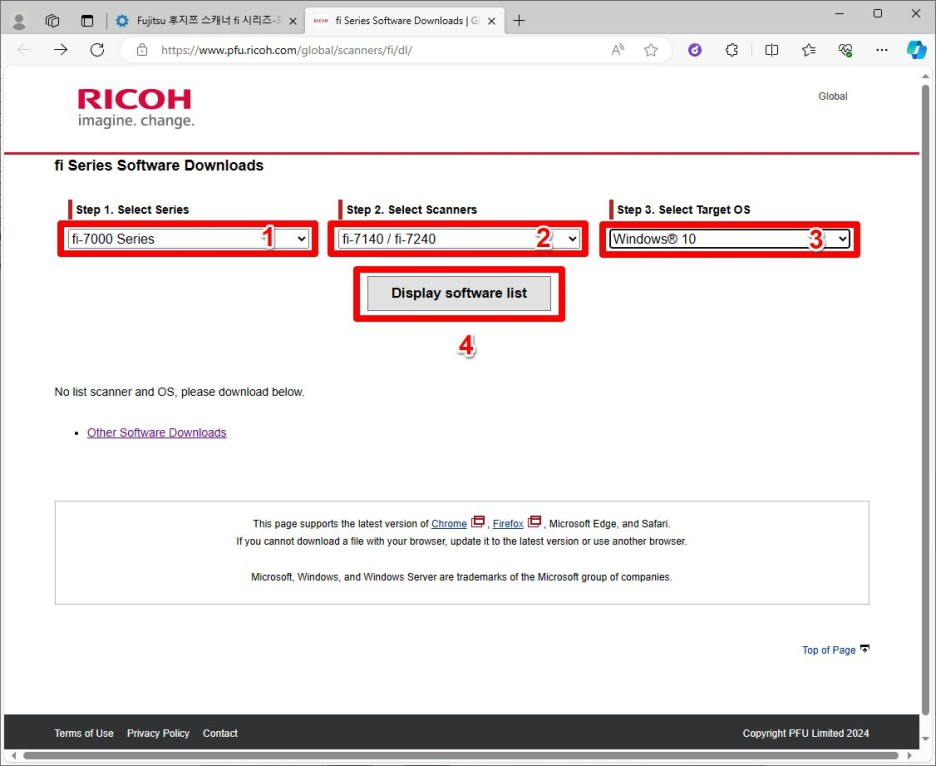
Task: Open the workspaces icon in title bar
Action: click(x=53, y=21)
